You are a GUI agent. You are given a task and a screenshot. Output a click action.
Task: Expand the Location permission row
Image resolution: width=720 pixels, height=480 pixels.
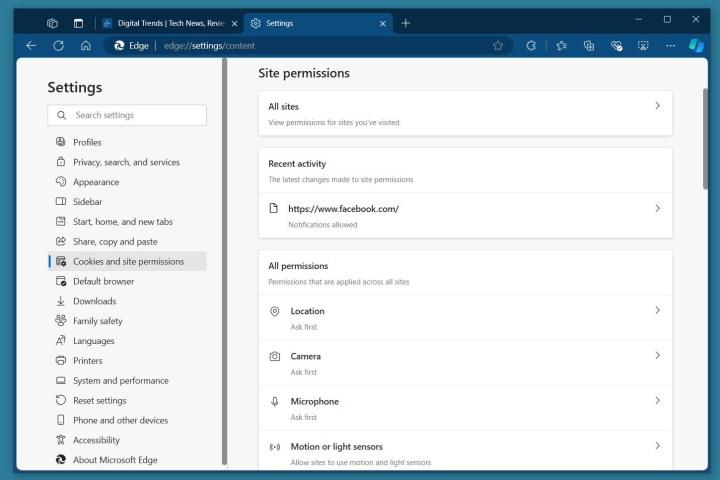click(x=657, y=311)
